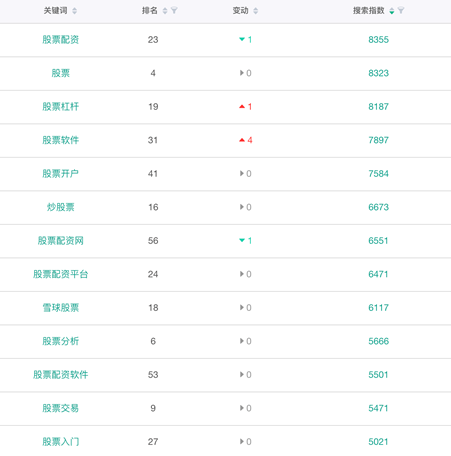Click search index 6673

[x=379, y=207]
